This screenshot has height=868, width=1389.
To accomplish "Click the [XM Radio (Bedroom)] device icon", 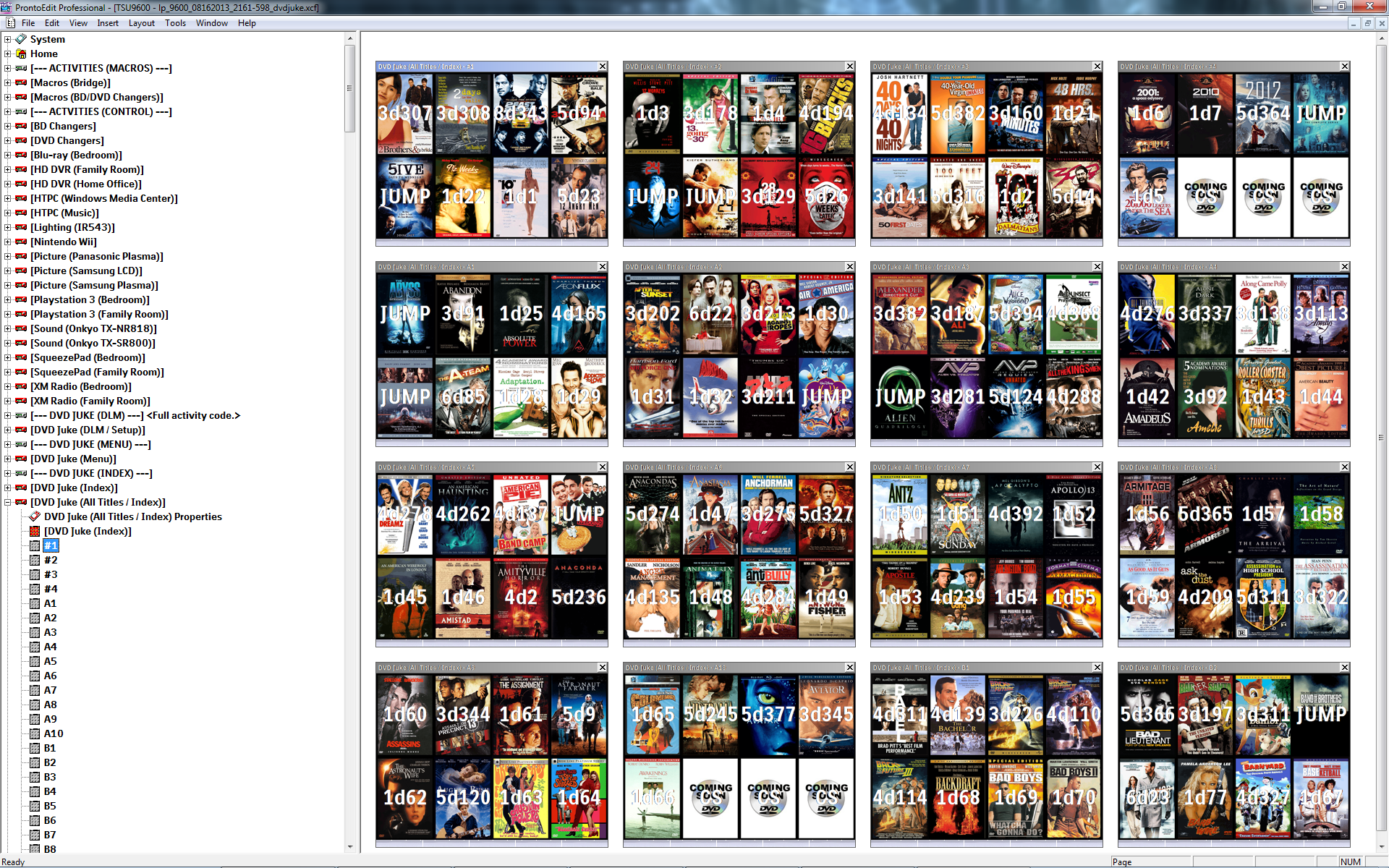I will (21, 386).
